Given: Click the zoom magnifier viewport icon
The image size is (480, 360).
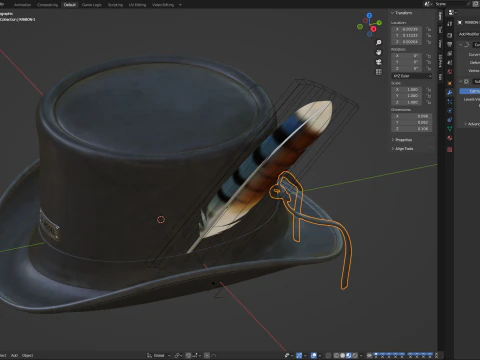Looking at the screenshot, I should (379, 43).
